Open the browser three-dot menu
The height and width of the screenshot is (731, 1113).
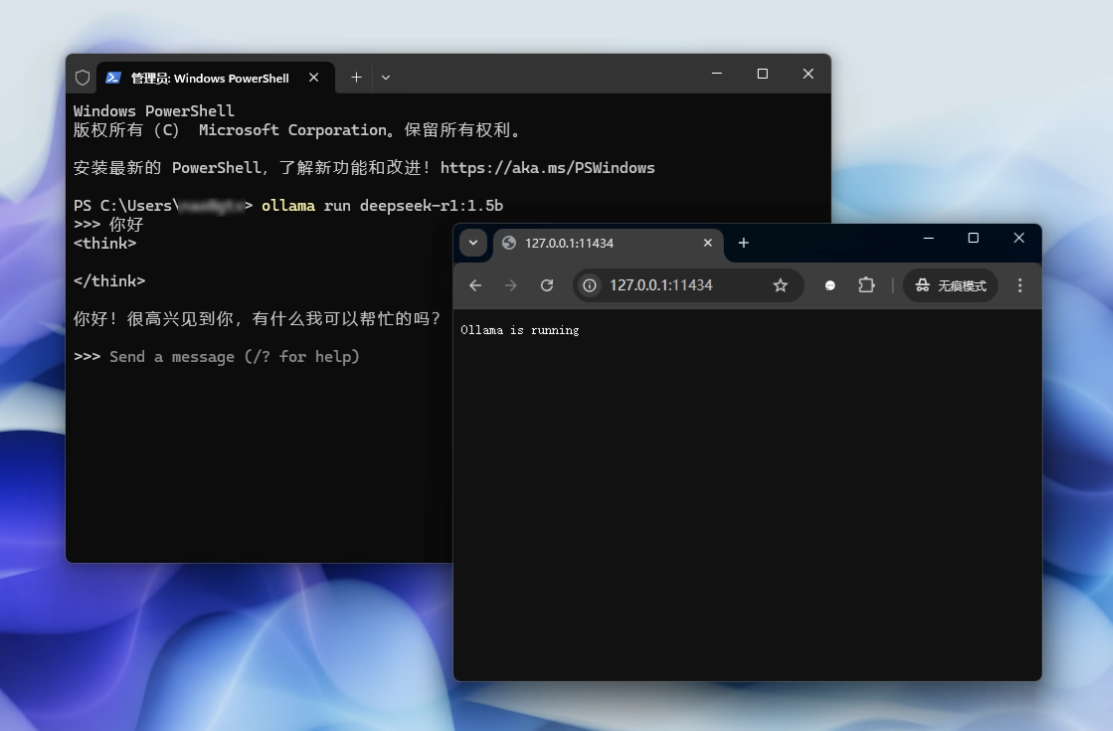(1020, 285)
